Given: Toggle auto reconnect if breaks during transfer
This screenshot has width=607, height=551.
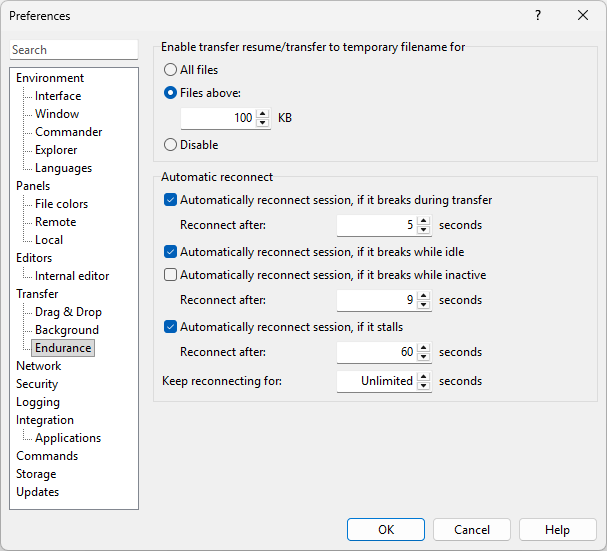Looking at the screenshot, I should 170,200.
